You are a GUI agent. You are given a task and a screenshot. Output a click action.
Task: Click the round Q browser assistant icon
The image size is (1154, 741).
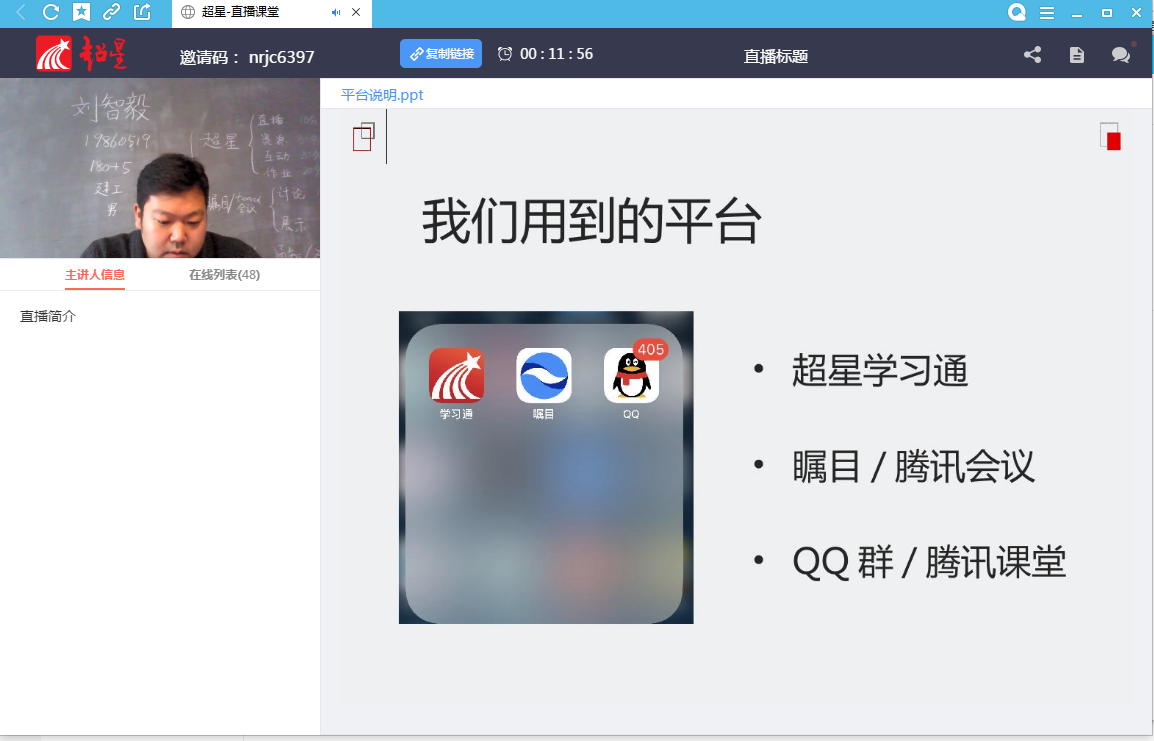[1017, 12]
